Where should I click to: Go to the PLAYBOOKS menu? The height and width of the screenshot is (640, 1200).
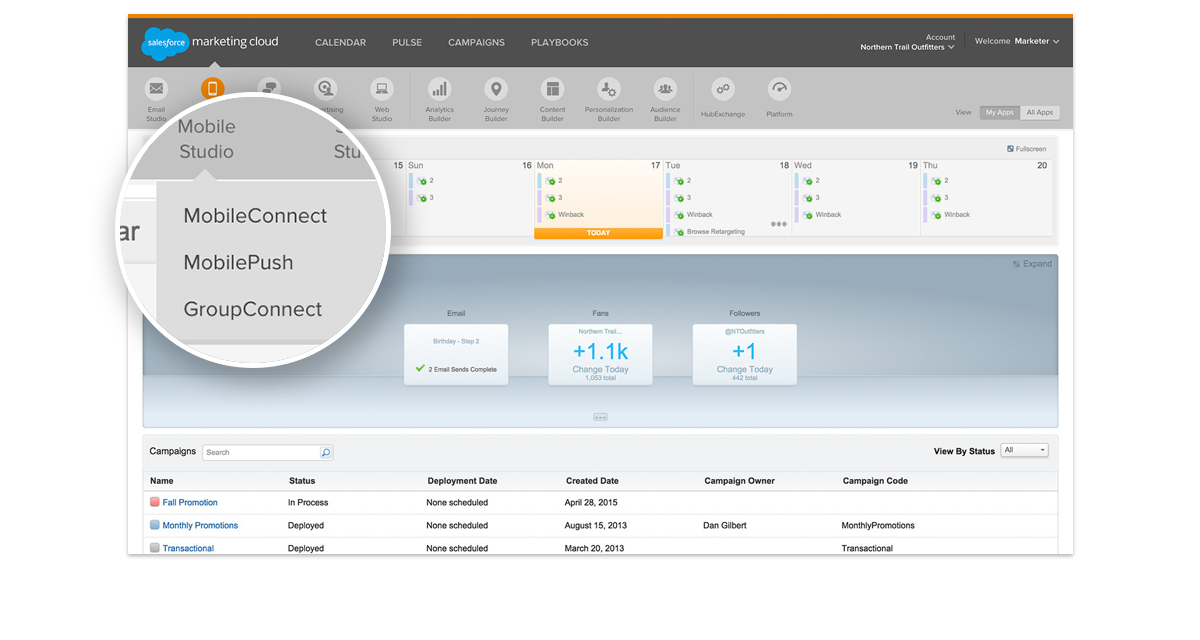(x=560, y=42)
